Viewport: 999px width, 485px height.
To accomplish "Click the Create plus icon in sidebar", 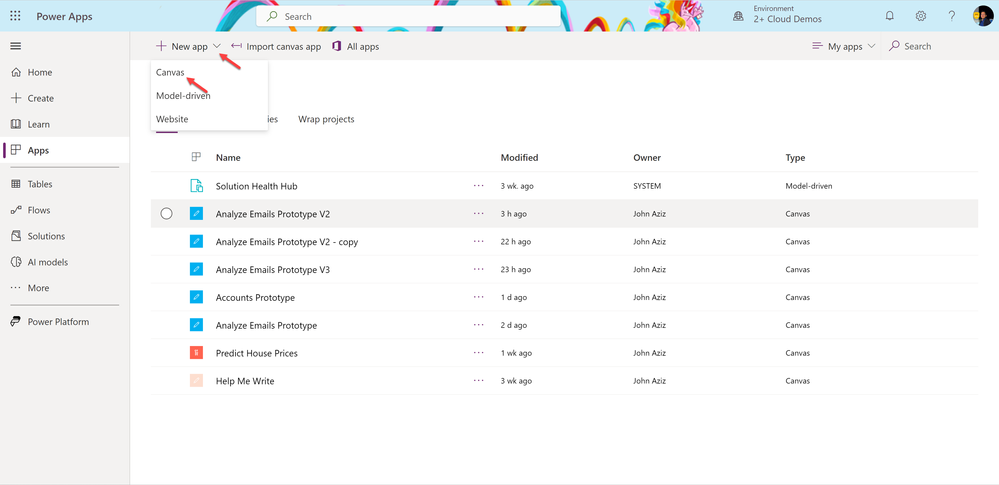I will coord(17,98).
